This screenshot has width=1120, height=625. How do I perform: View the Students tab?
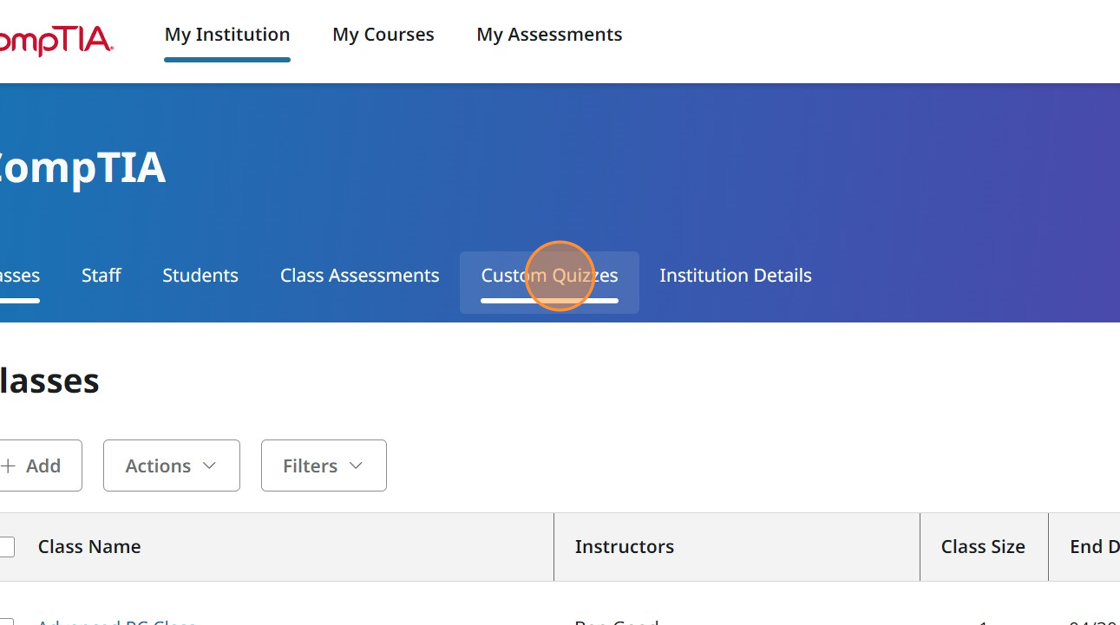200,275
